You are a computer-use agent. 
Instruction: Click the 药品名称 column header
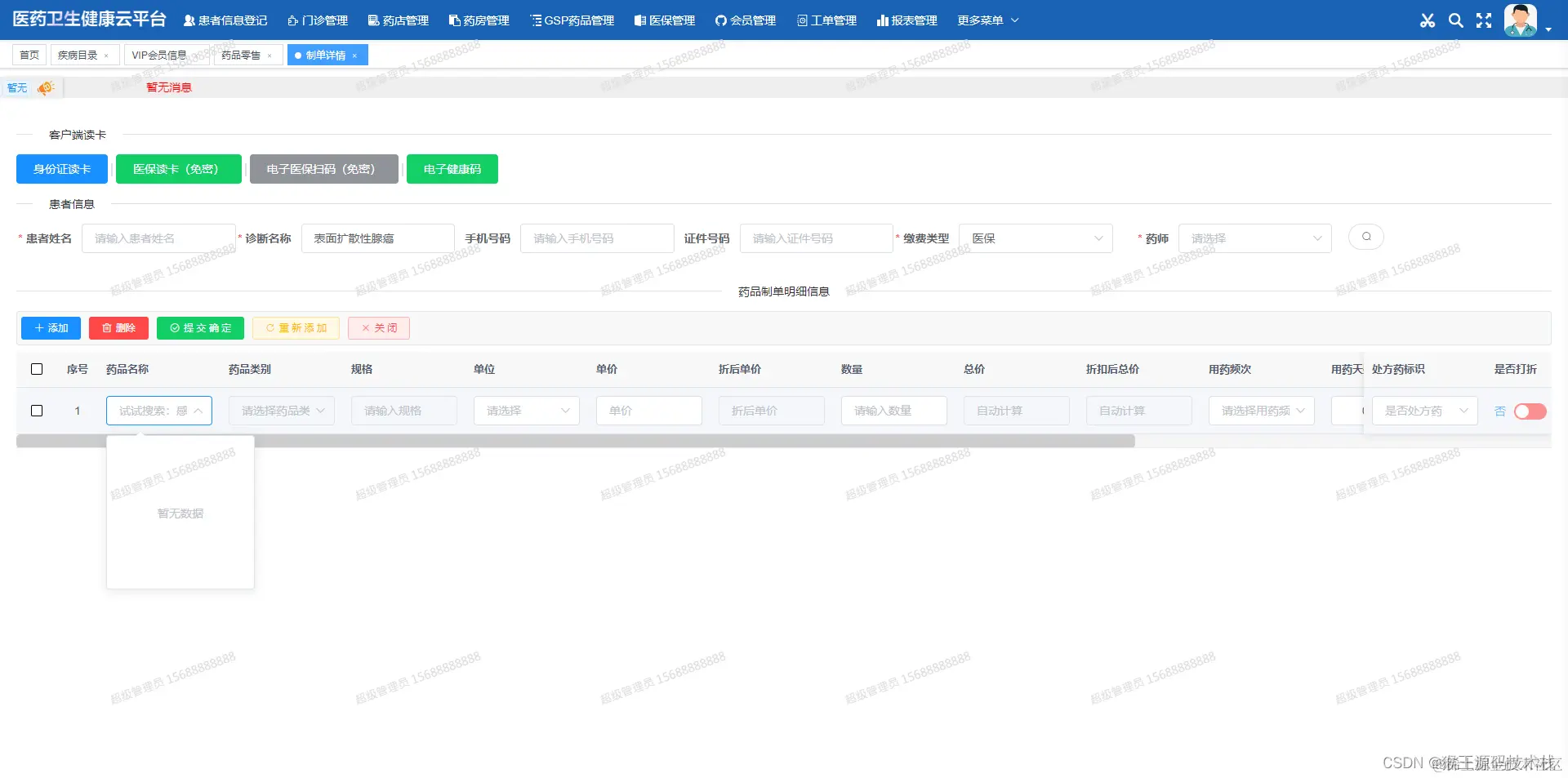click(x=127, y=369)
